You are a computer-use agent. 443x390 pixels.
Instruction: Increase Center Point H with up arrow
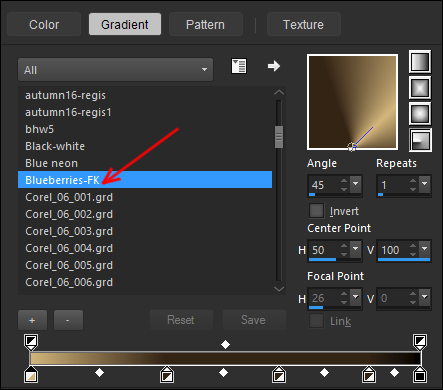tap(344, 246)
